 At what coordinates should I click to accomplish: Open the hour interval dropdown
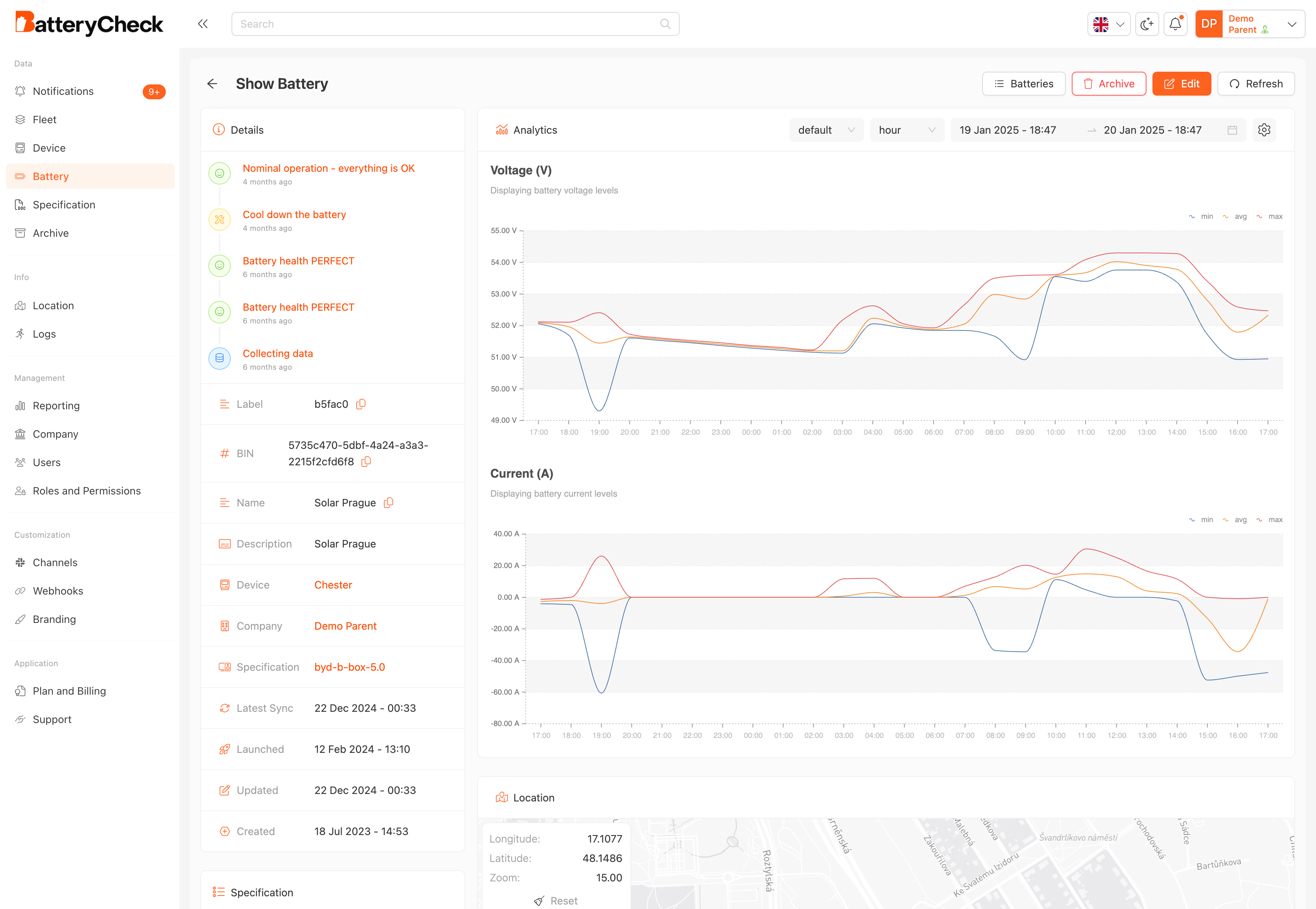click(x=907, y=130)
